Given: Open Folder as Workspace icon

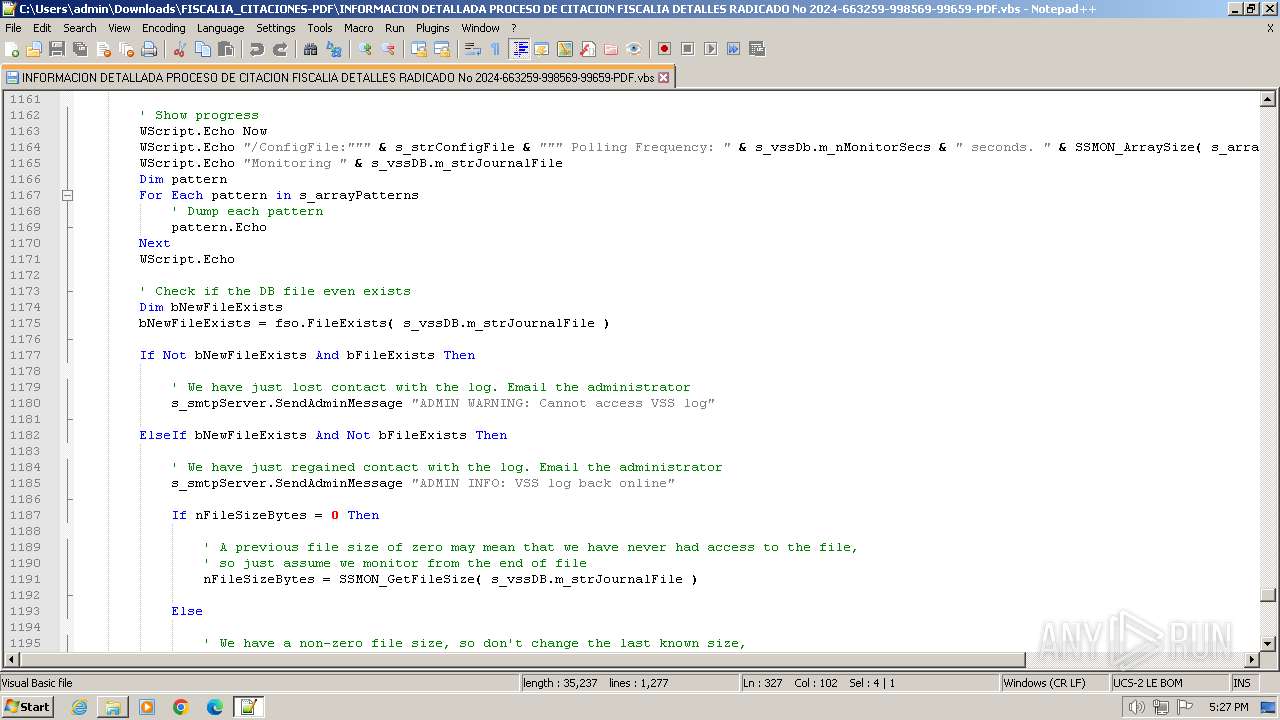Looking at the screenshot, I should [x=611, y=49].
